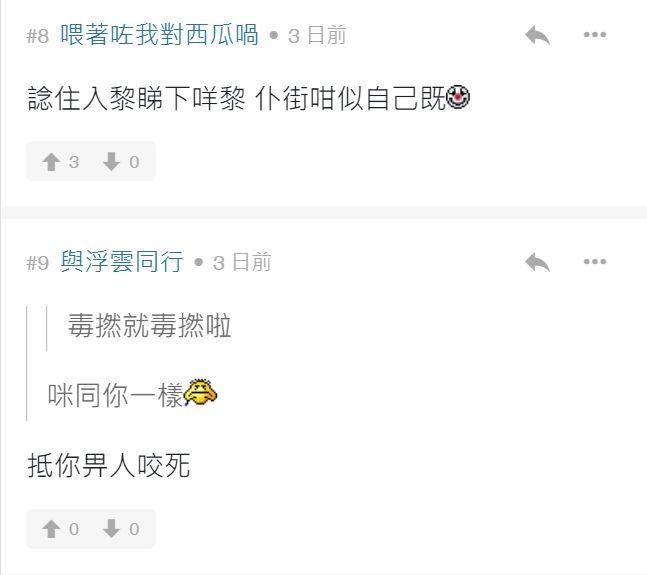Open more options menu for comment #9
The image size is (647, 575).
[595, 263]
